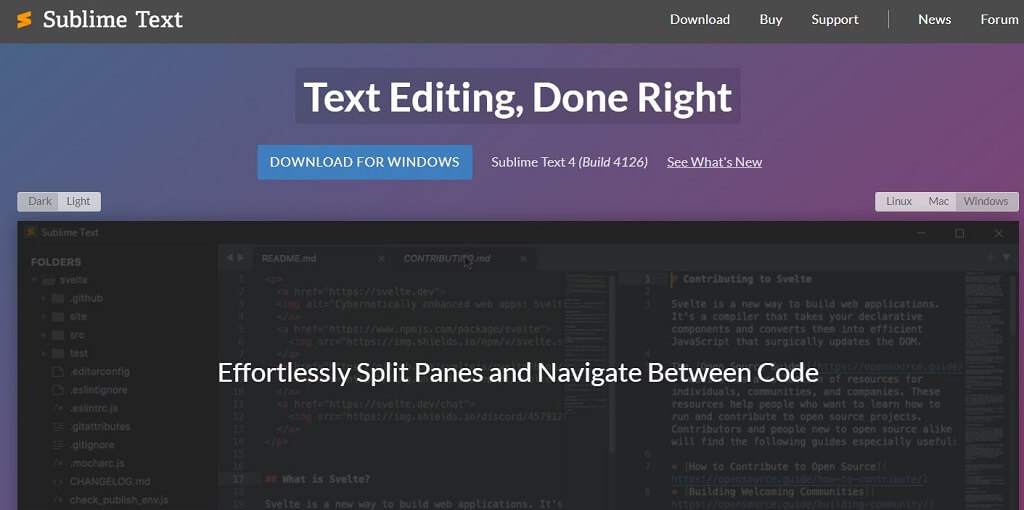The image size is (1024, 510).
Task: Click the What is Svelte? heading line
Action: pyautogui.click(x=317, y=479)
